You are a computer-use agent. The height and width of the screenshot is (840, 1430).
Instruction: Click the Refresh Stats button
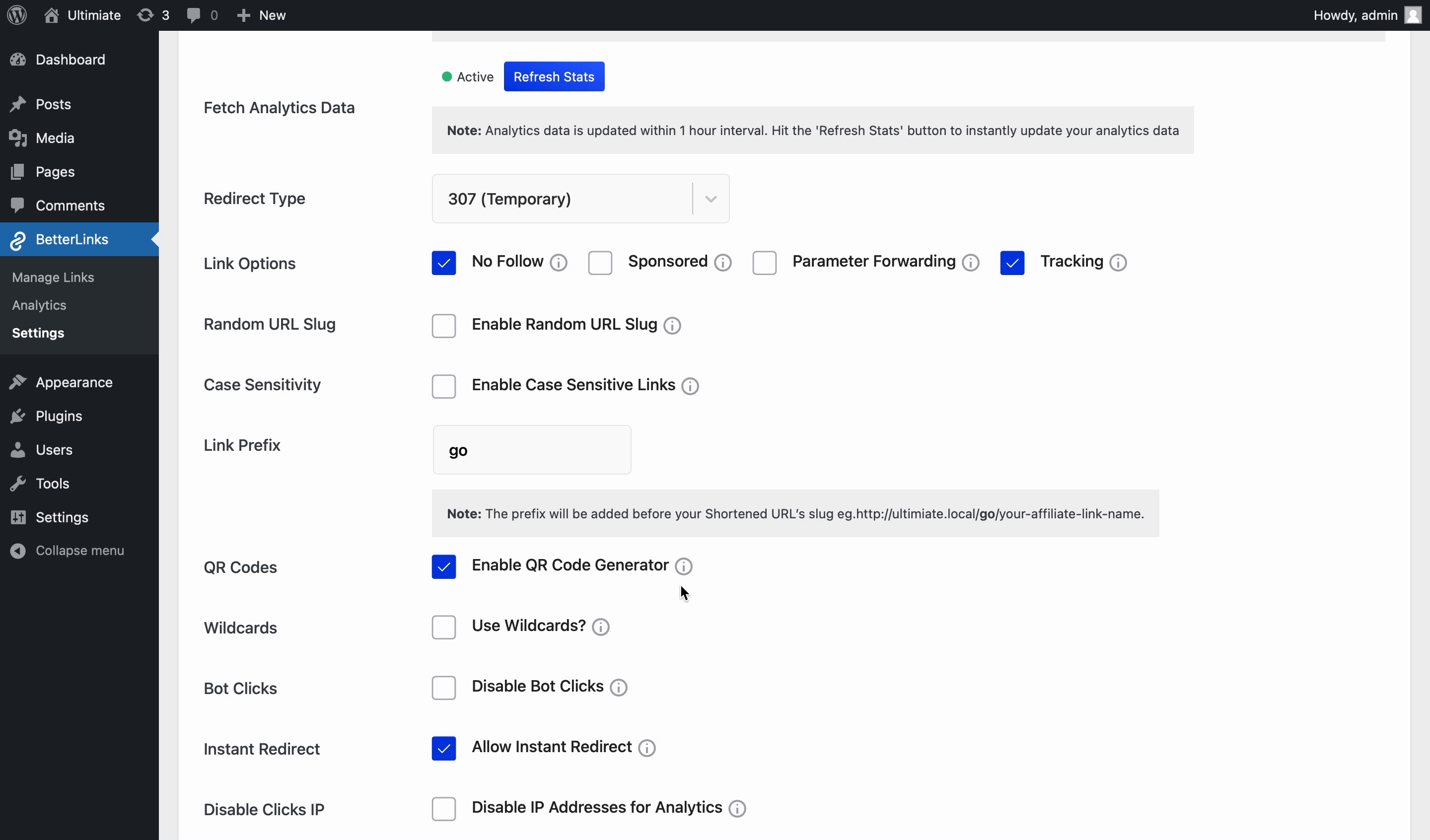click(x=554, y=76)
